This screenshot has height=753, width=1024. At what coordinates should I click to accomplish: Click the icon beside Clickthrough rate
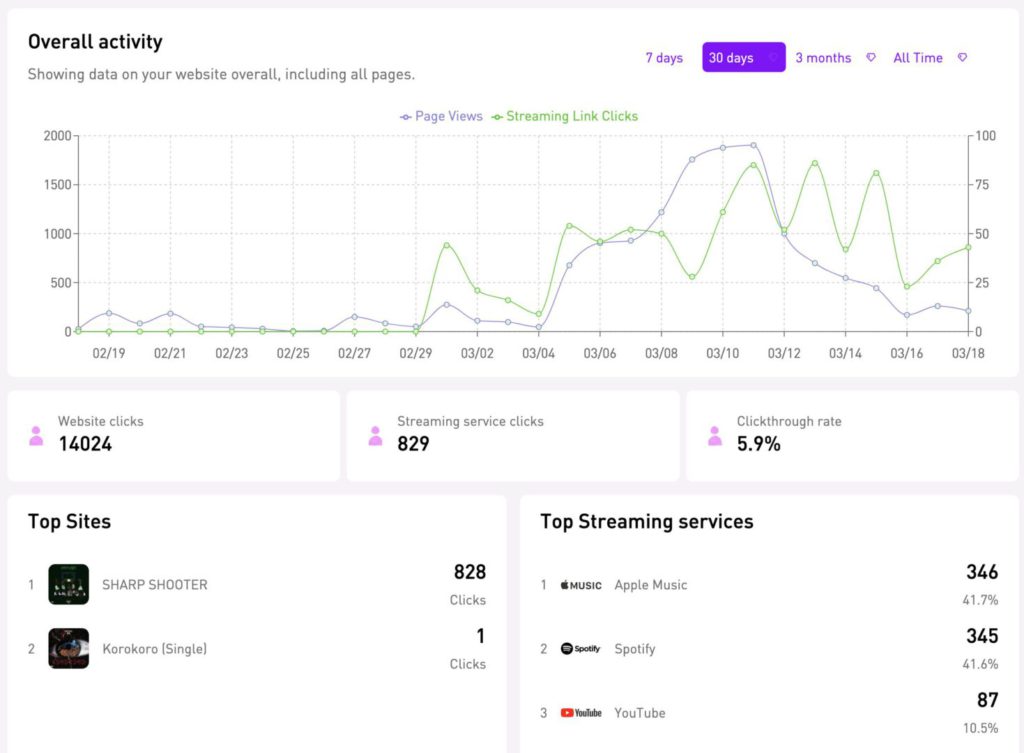click(716, 435)
